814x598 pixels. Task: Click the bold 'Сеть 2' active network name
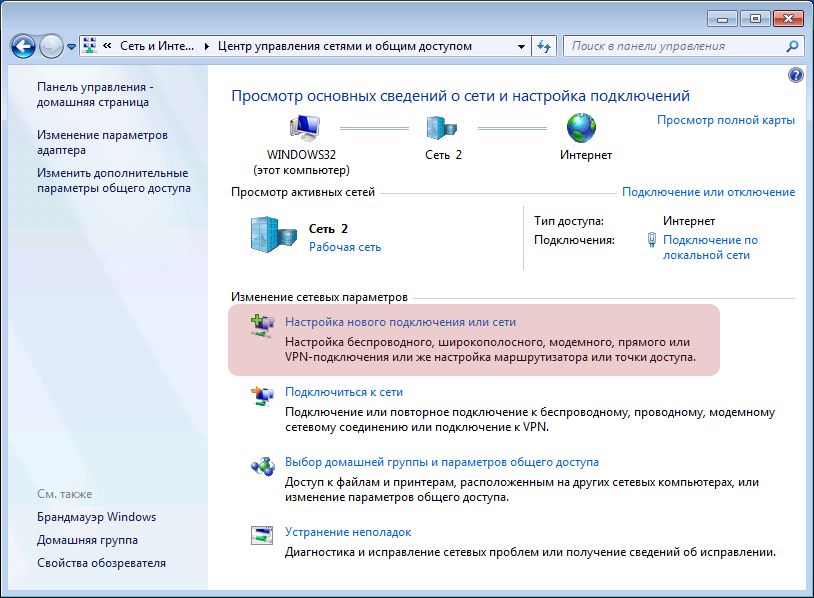click(328, 229)
